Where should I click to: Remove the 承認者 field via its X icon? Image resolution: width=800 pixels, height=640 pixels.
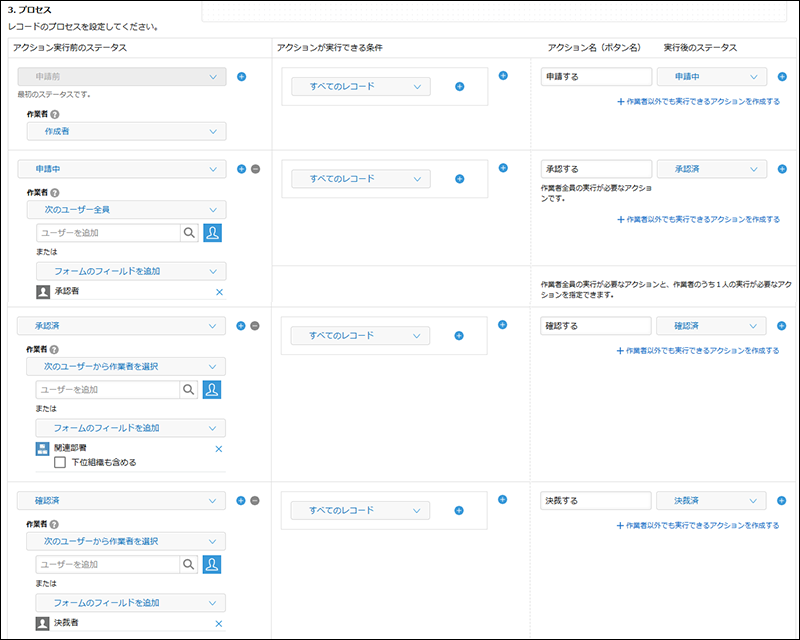(x=218, y=293)
